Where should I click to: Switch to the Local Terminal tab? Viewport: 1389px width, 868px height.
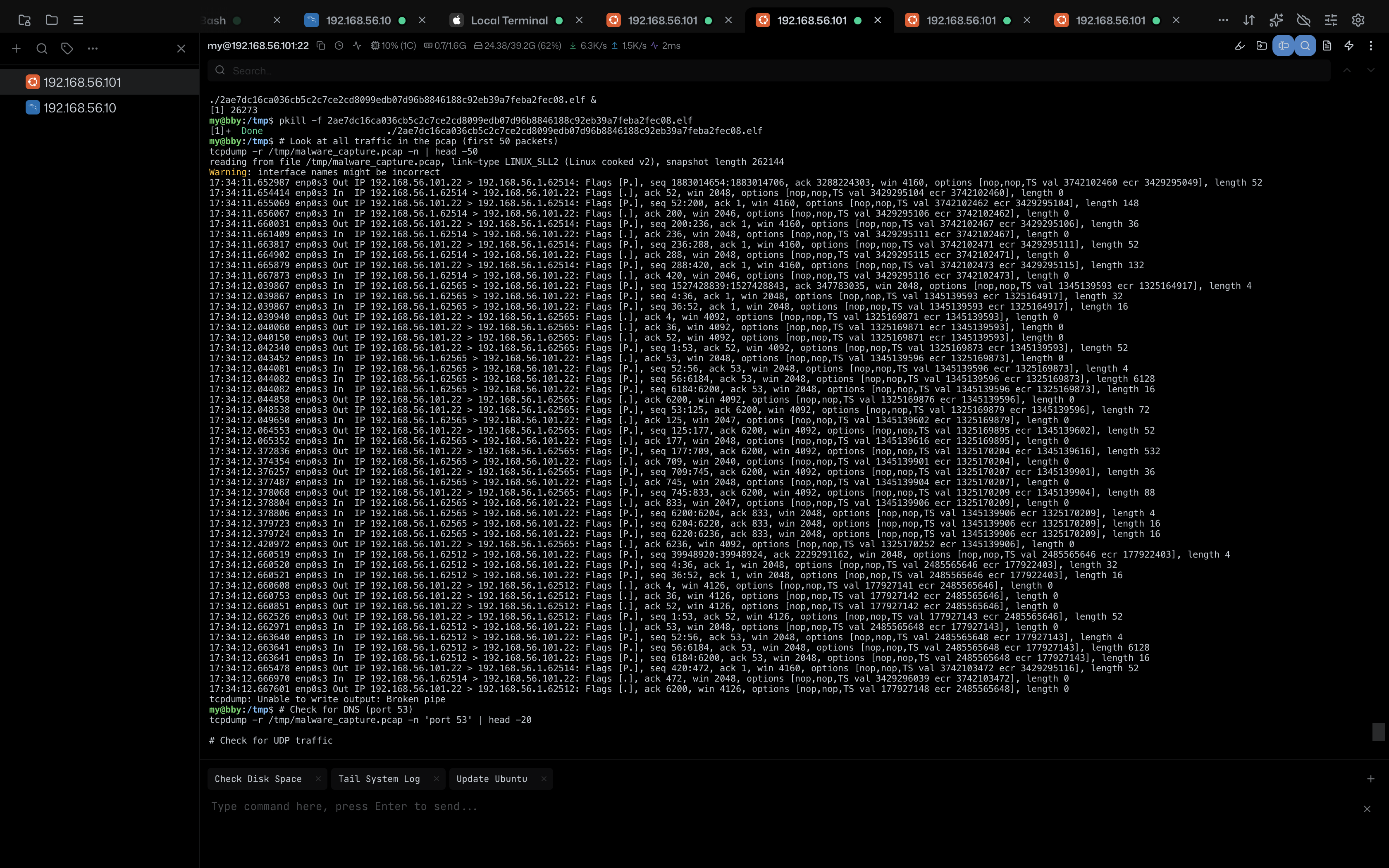tap(508, 20)
